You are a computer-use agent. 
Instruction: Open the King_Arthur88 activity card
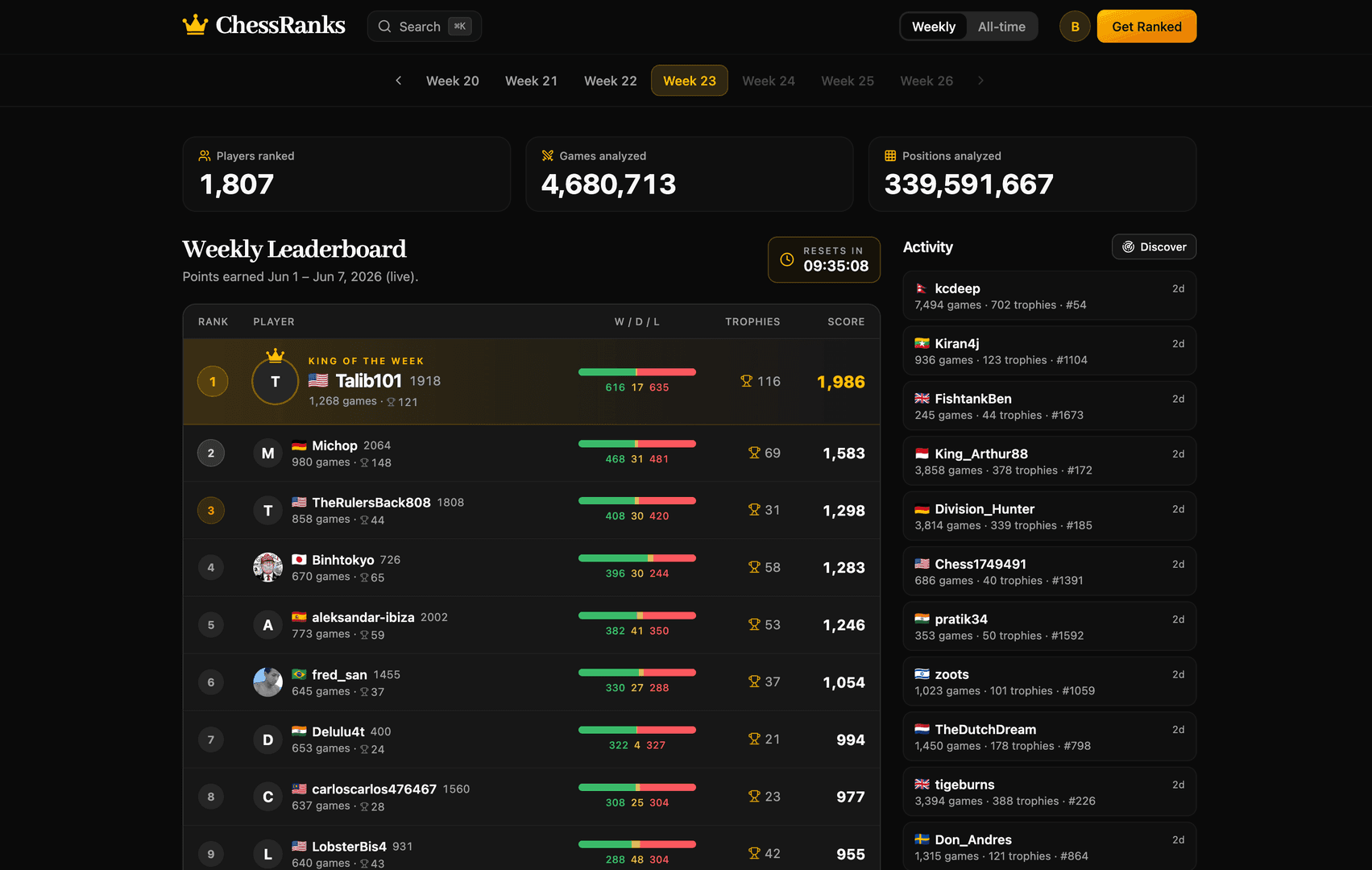coord(1049,461)
